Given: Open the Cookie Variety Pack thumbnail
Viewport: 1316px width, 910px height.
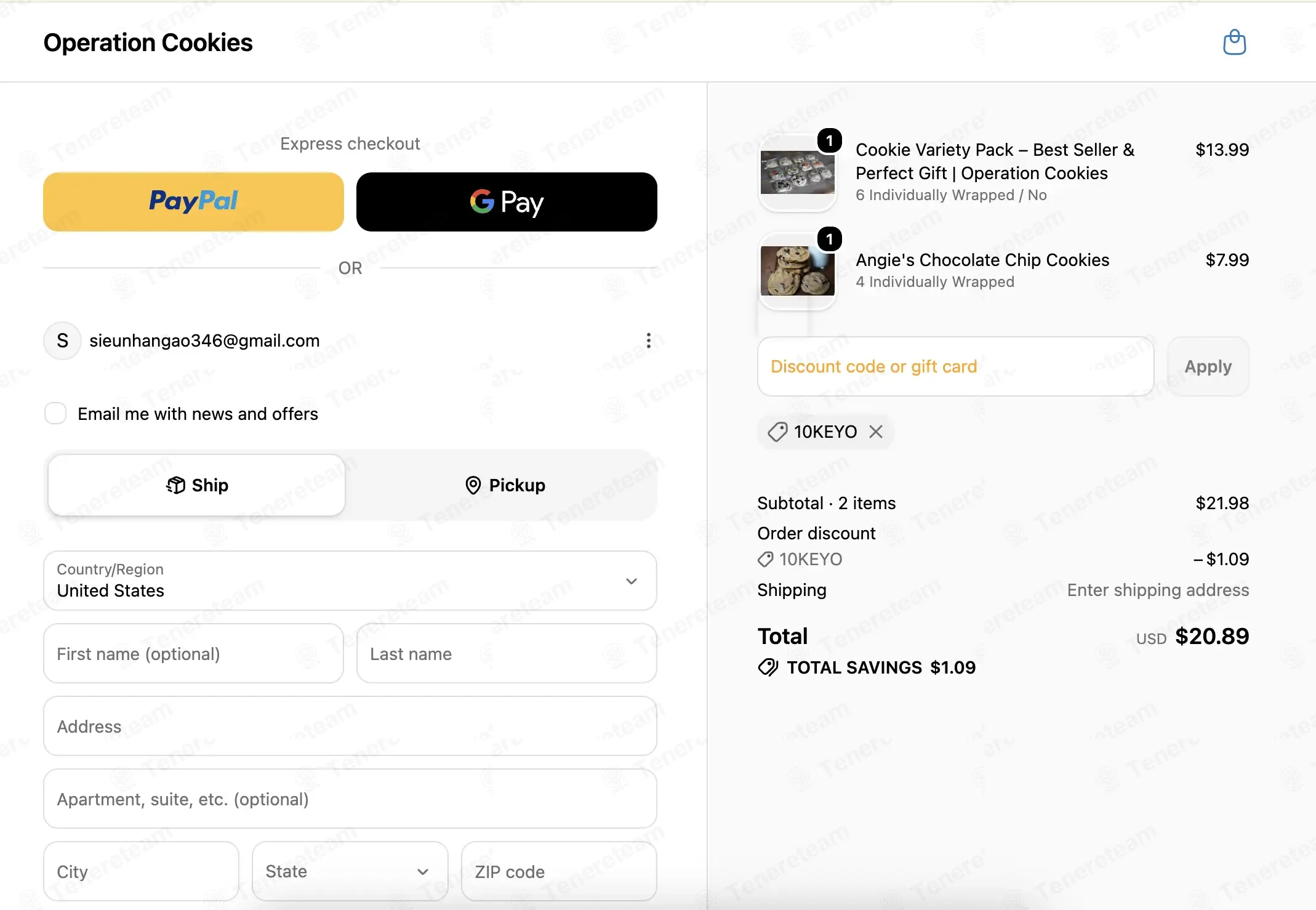Looking at the screenshot, I should (x=797, y=173).
